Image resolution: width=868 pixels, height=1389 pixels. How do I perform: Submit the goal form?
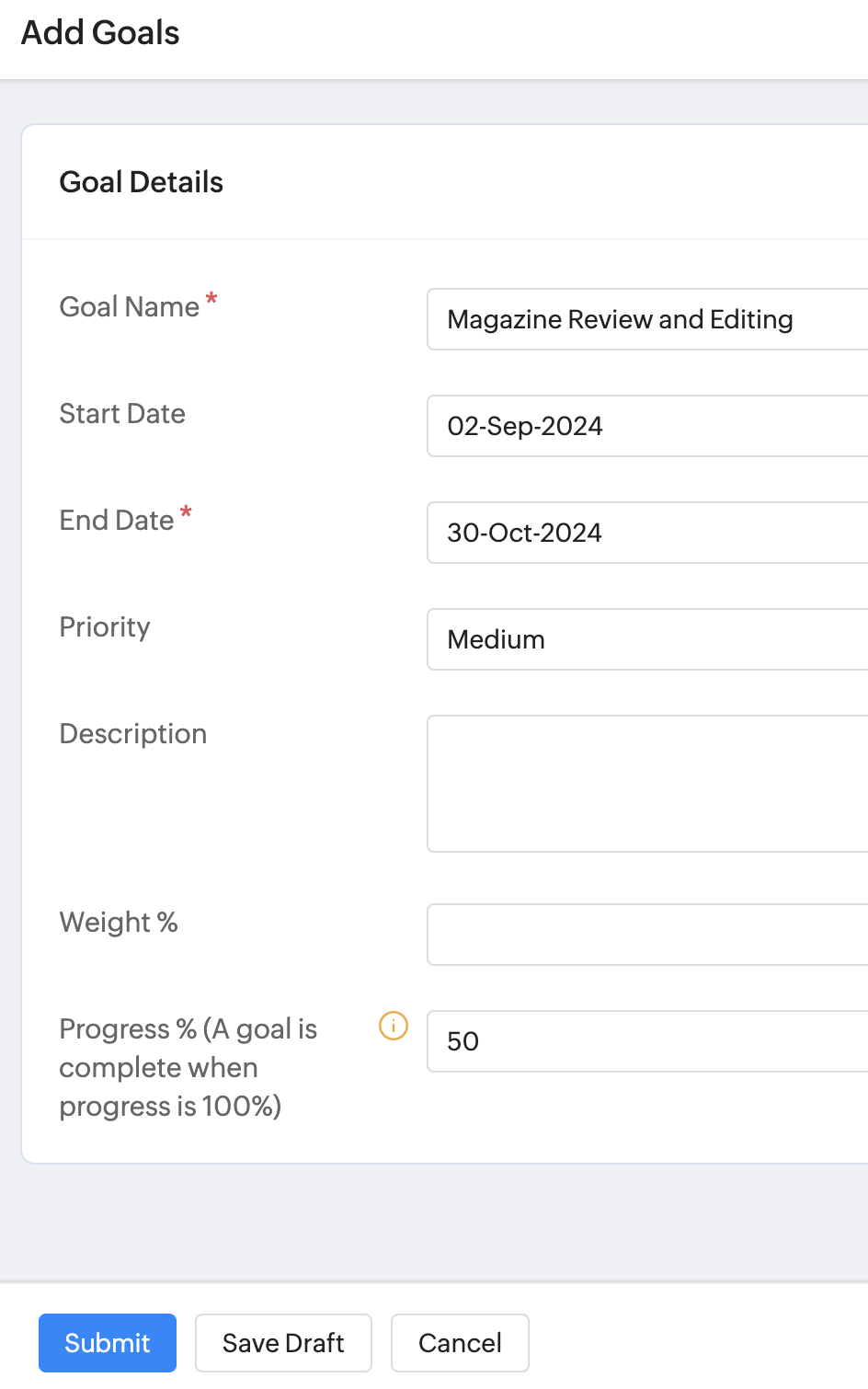[x=108, y=1343]
